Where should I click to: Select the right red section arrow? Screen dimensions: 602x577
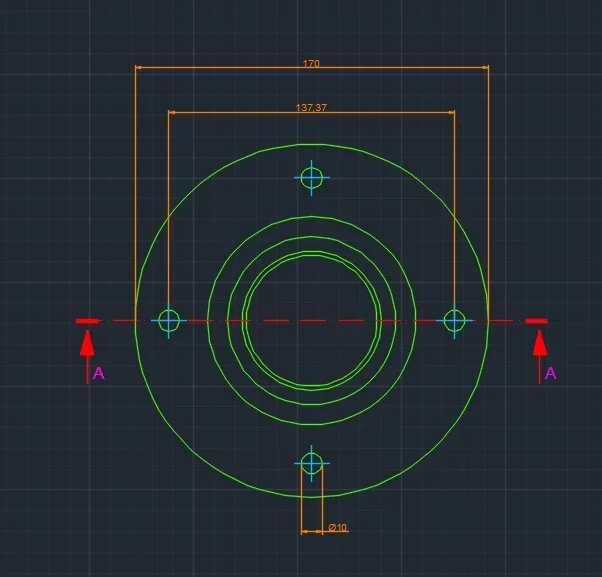click(540, 345)
